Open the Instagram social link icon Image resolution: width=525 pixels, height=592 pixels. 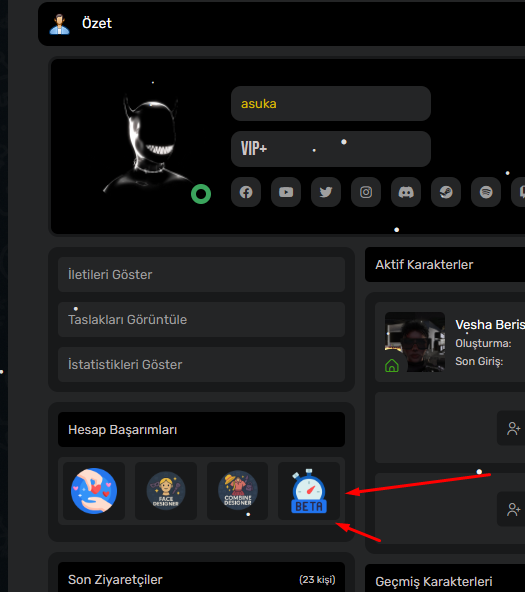(366, 192)
